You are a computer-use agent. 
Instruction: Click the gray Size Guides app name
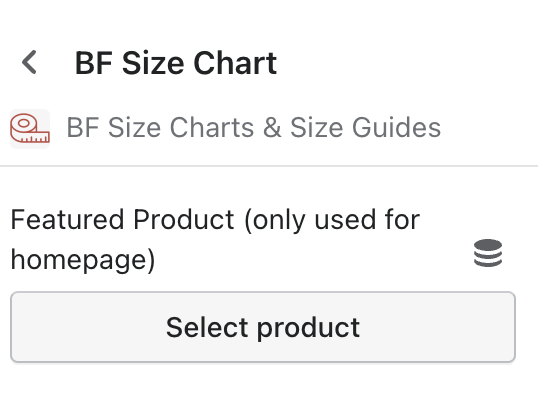[x=254, y=128]
